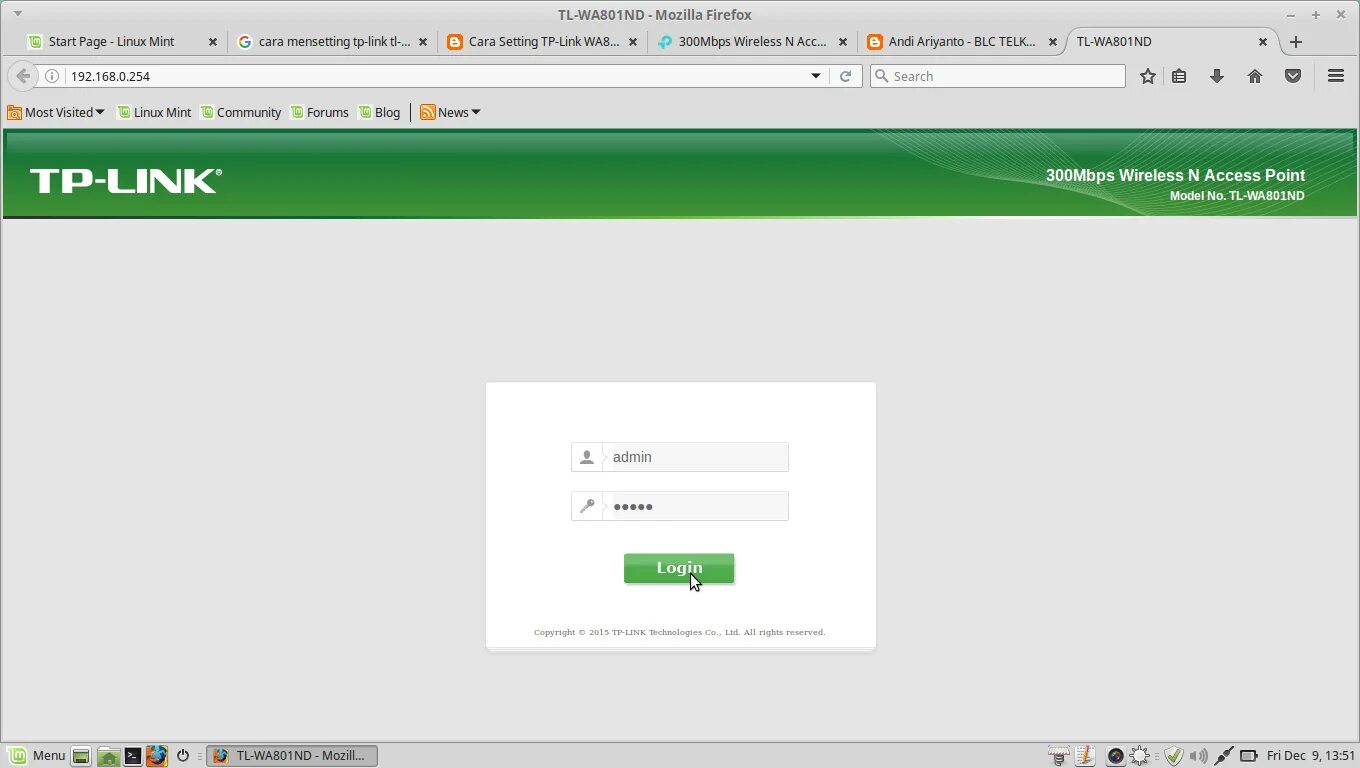Open the network connection tray icon

pos(1223,756)
